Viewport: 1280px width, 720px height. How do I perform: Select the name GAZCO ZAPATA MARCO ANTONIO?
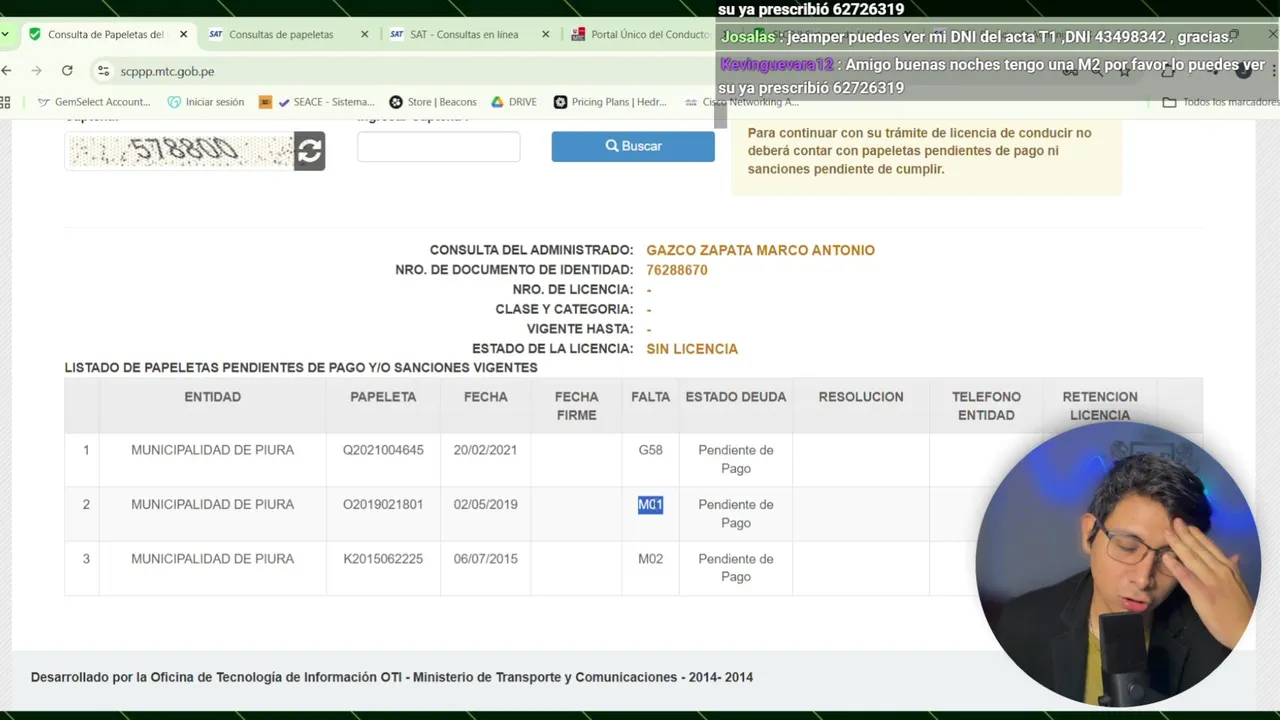tap(760, 250)
